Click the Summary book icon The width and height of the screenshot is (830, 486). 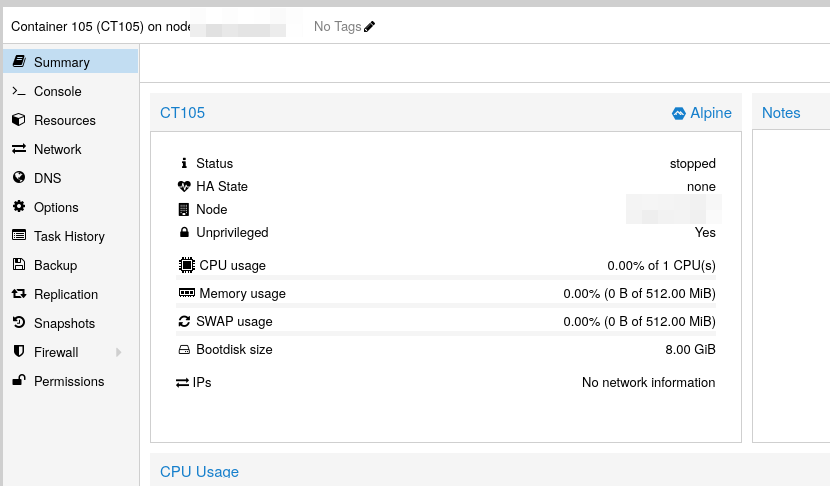18,62
